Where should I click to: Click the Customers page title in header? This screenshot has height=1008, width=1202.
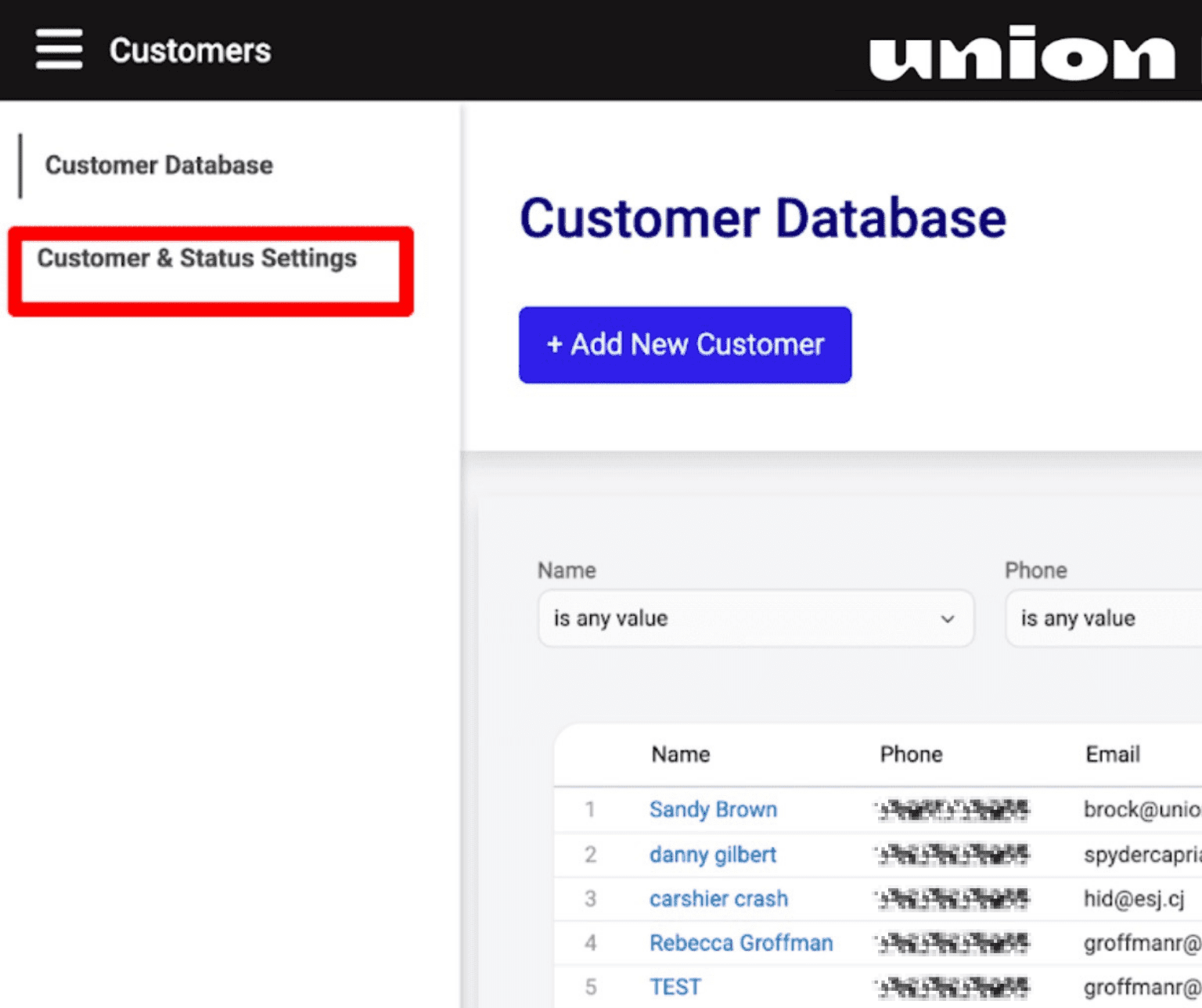[190, 51]
